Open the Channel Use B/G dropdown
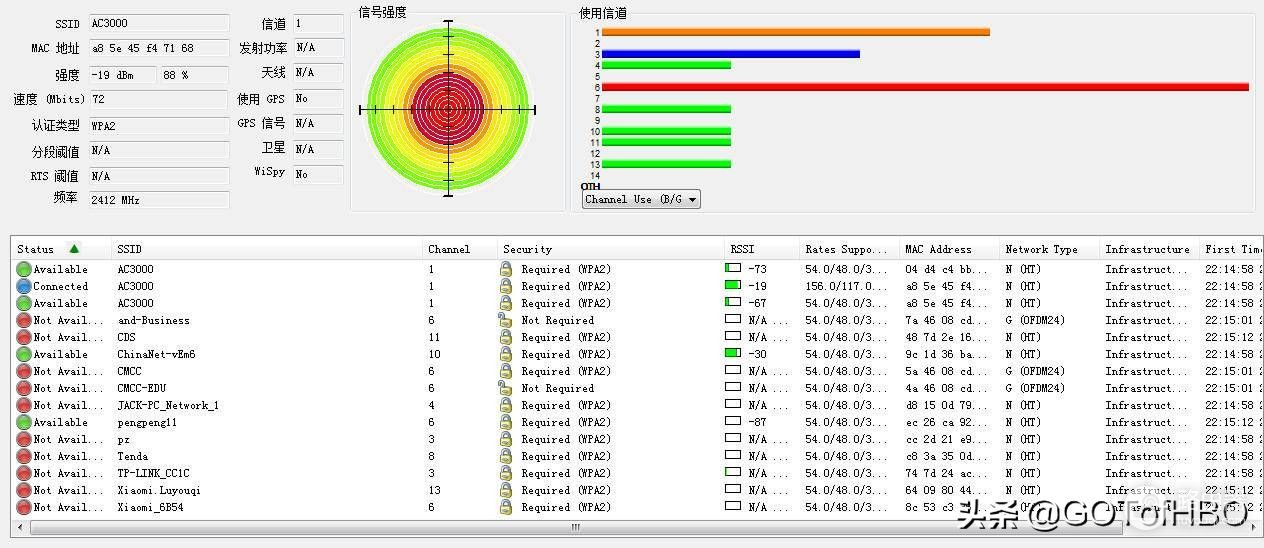The image size is (1264, 548). click(641, 199)
